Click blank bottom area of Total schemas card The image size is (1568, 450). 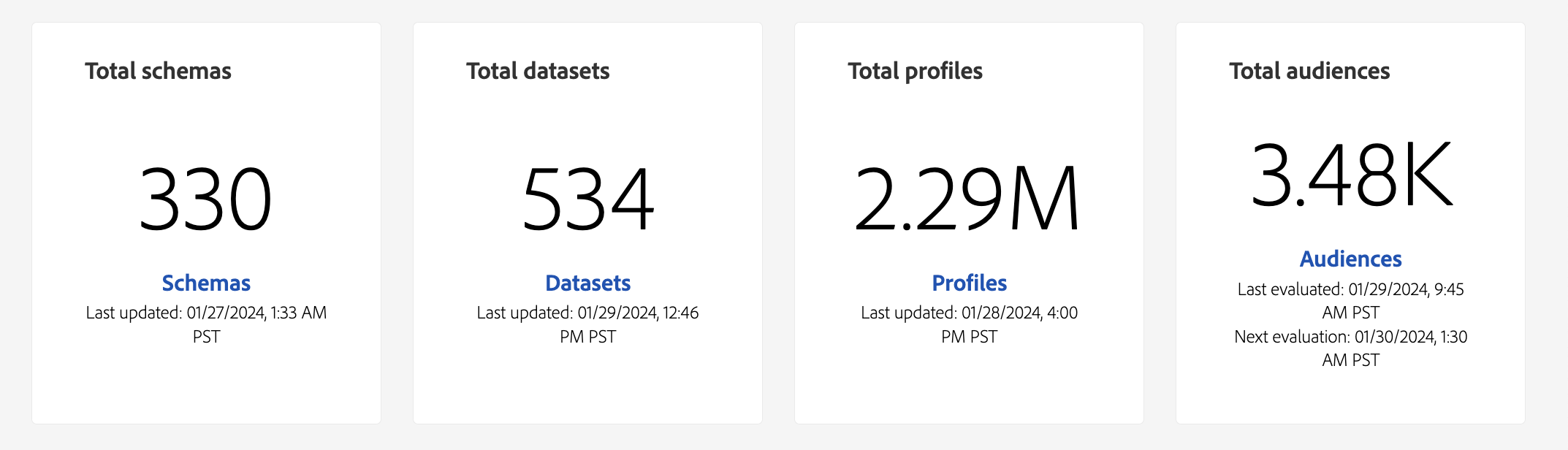[206, 387]
